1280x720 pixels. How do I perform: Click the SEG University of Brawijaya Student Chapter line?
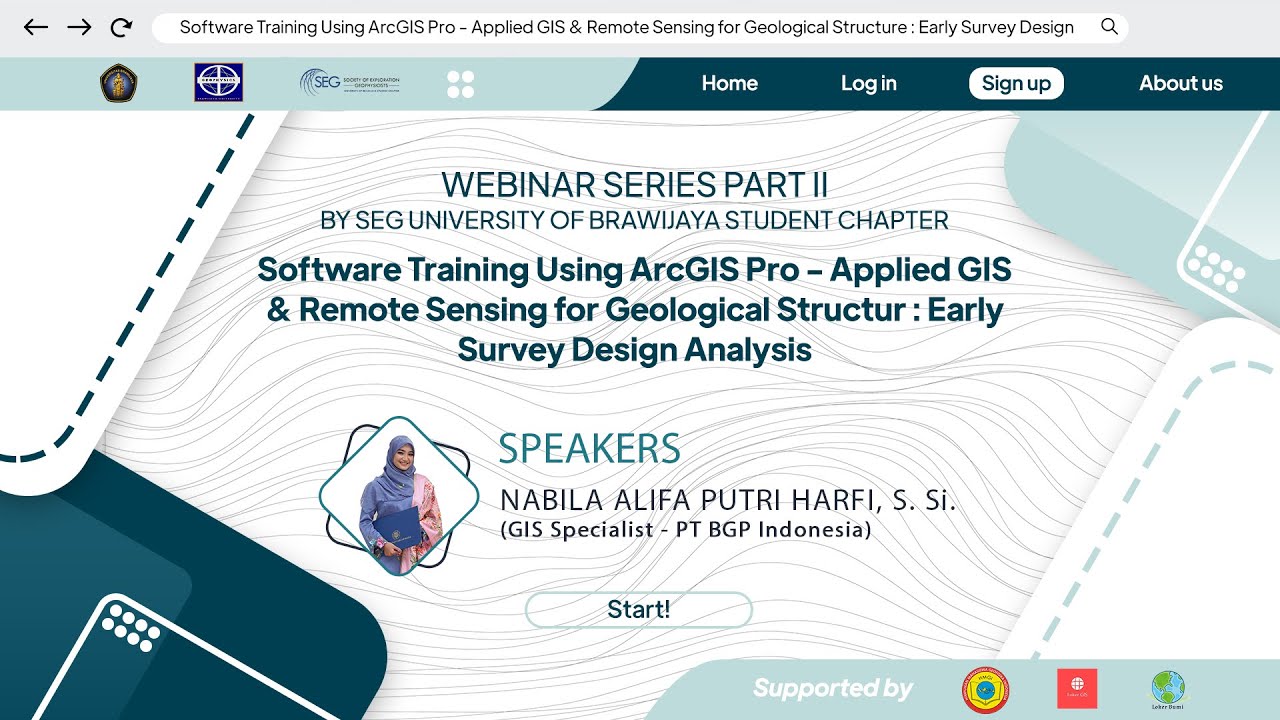(634, 220)
